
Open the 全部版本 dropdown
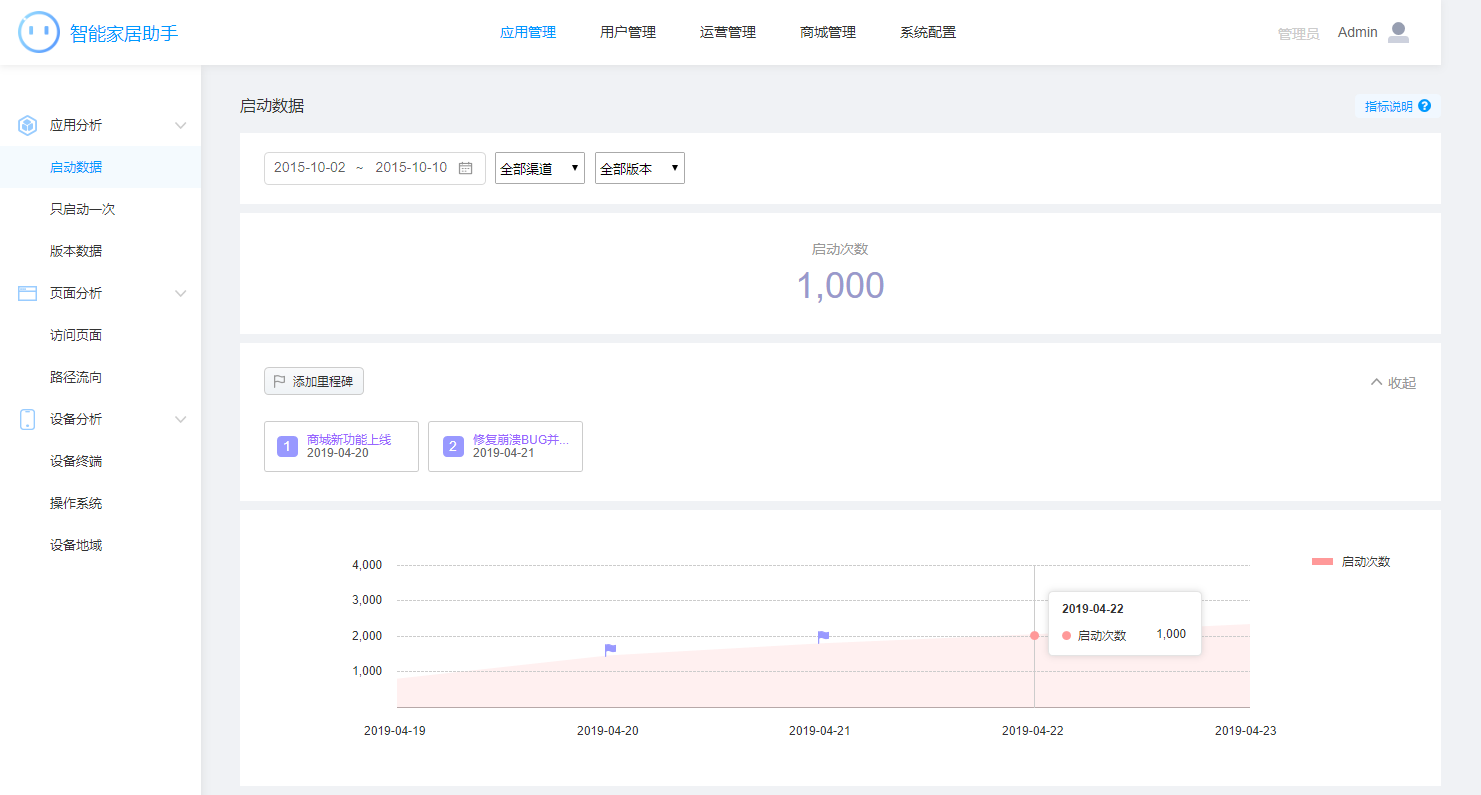(640, 169)
